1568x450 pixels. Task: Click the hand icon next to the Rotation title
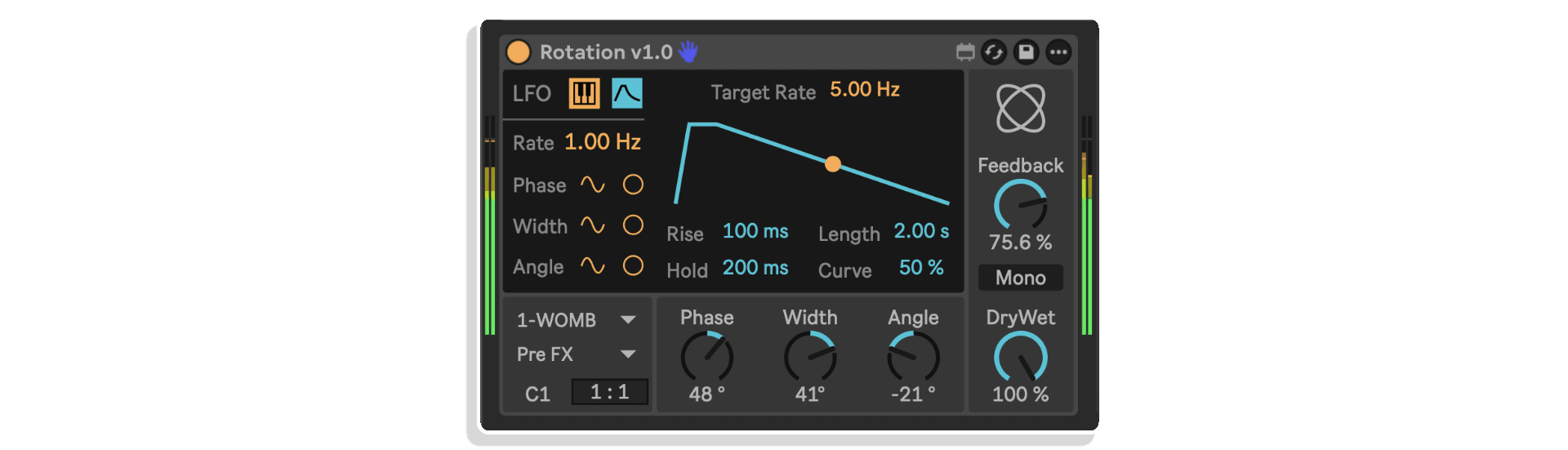(688, 51)
